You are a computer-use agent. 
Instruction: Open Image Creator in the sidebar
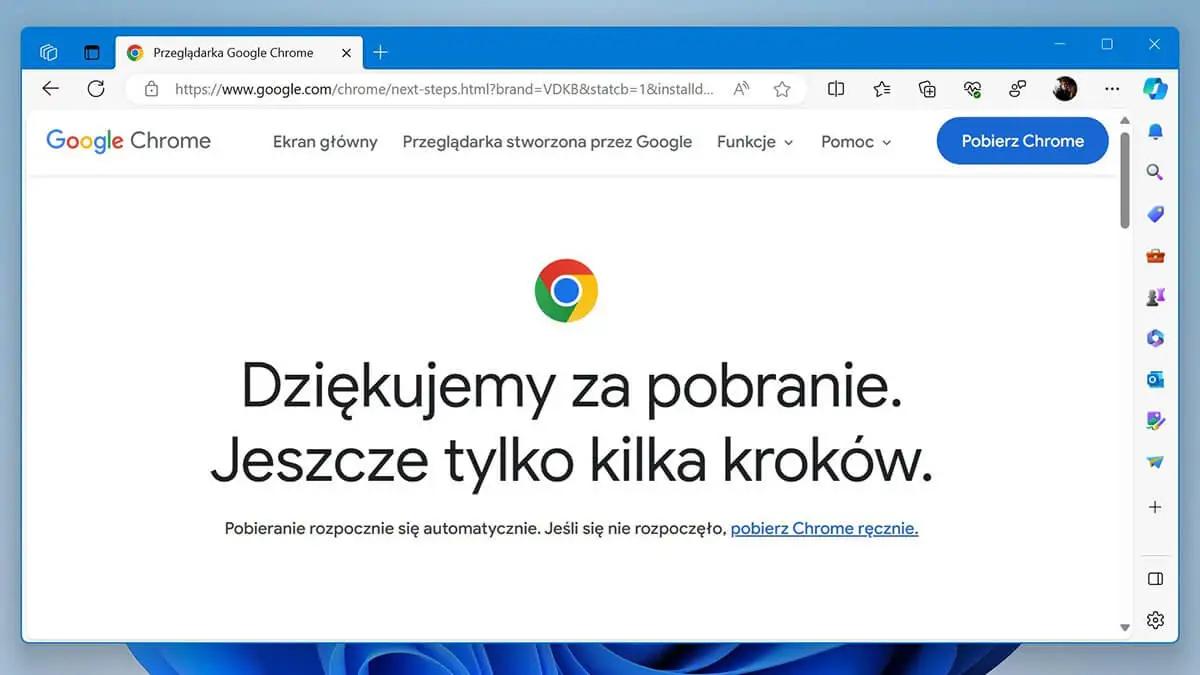[x=1155, y=421]
